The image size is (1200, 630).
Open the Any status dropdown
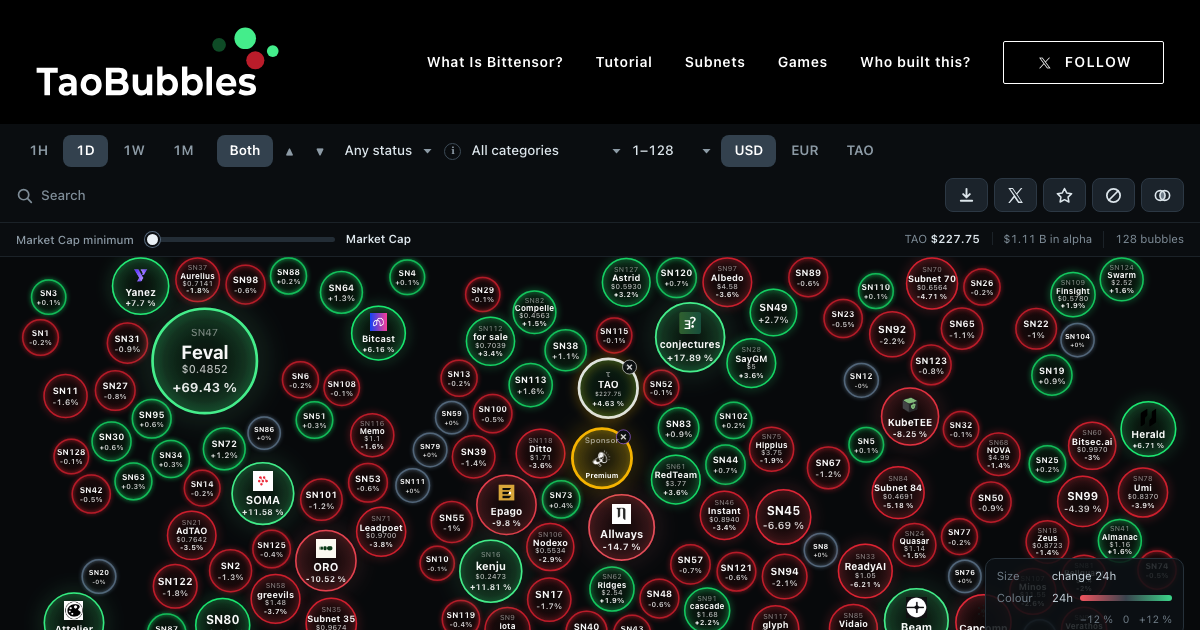(388, 151)
